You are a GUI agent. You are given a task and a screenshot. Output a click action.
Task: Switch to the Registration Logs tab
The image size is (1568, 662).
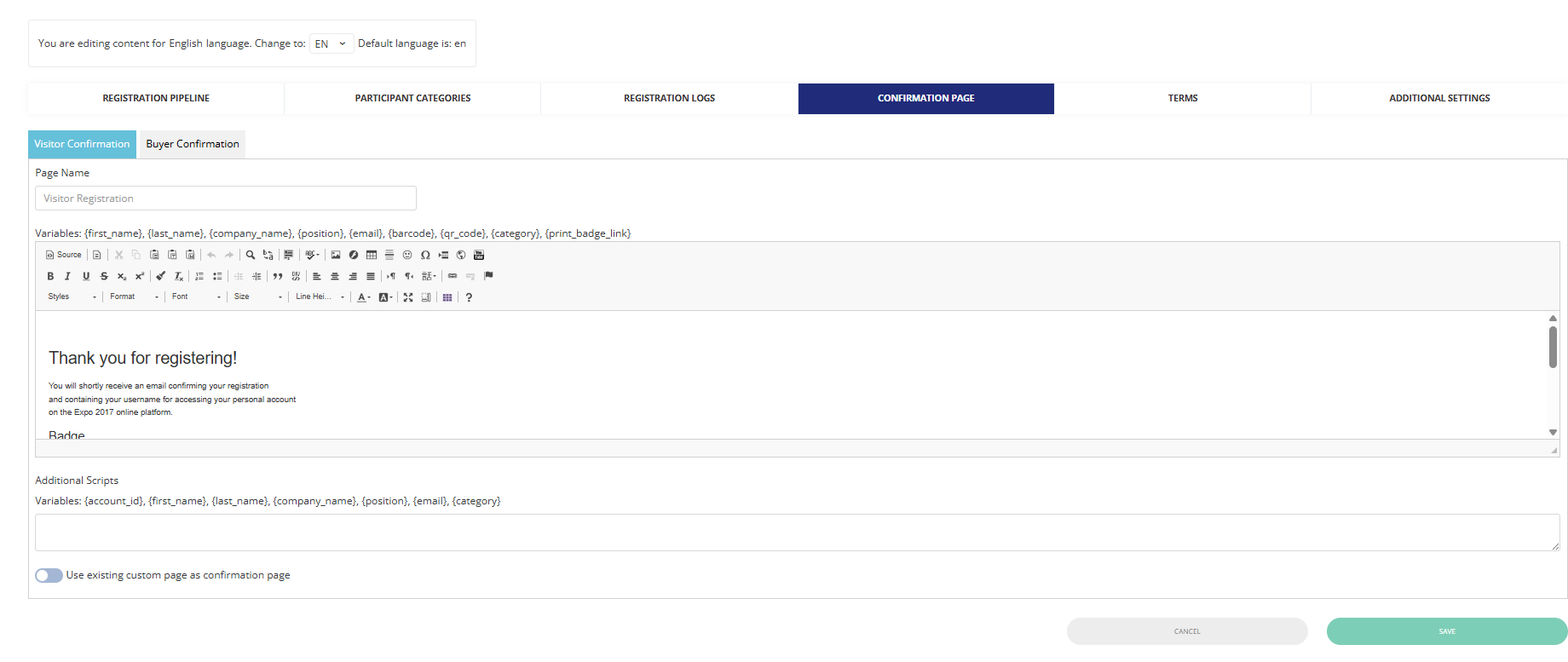(x=669, y=99)
